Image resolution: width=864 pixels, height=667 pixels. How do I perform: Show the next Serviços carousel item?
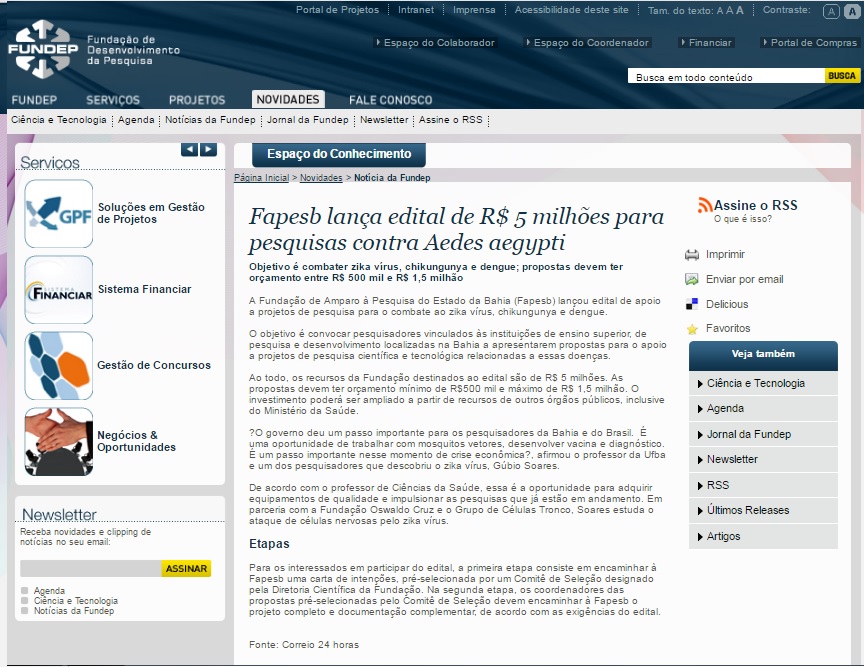pyautogui.click(x=208, y=150)
